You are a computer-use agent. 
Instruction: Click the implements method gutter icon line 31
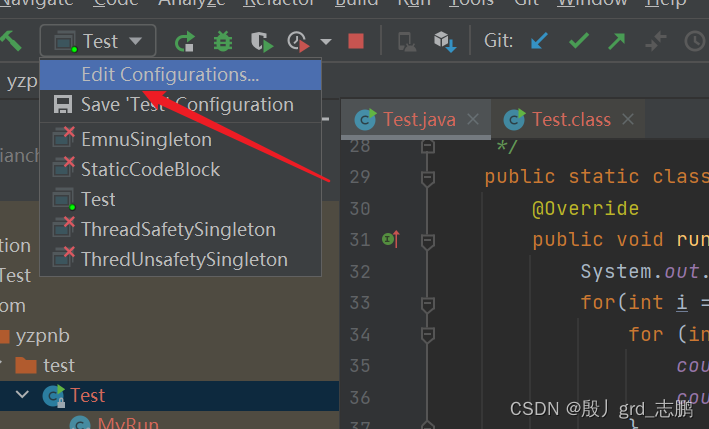(391, 239)
